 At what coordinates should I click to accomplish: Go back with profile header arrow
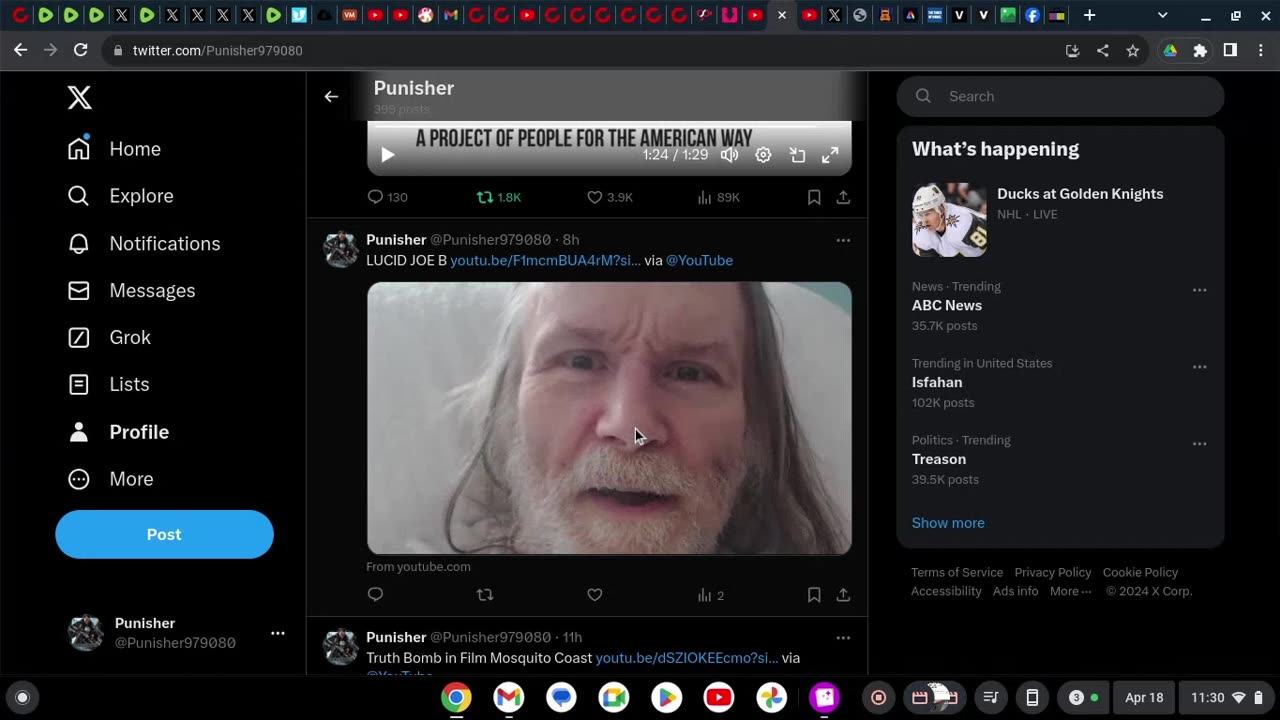click(331, 97)
